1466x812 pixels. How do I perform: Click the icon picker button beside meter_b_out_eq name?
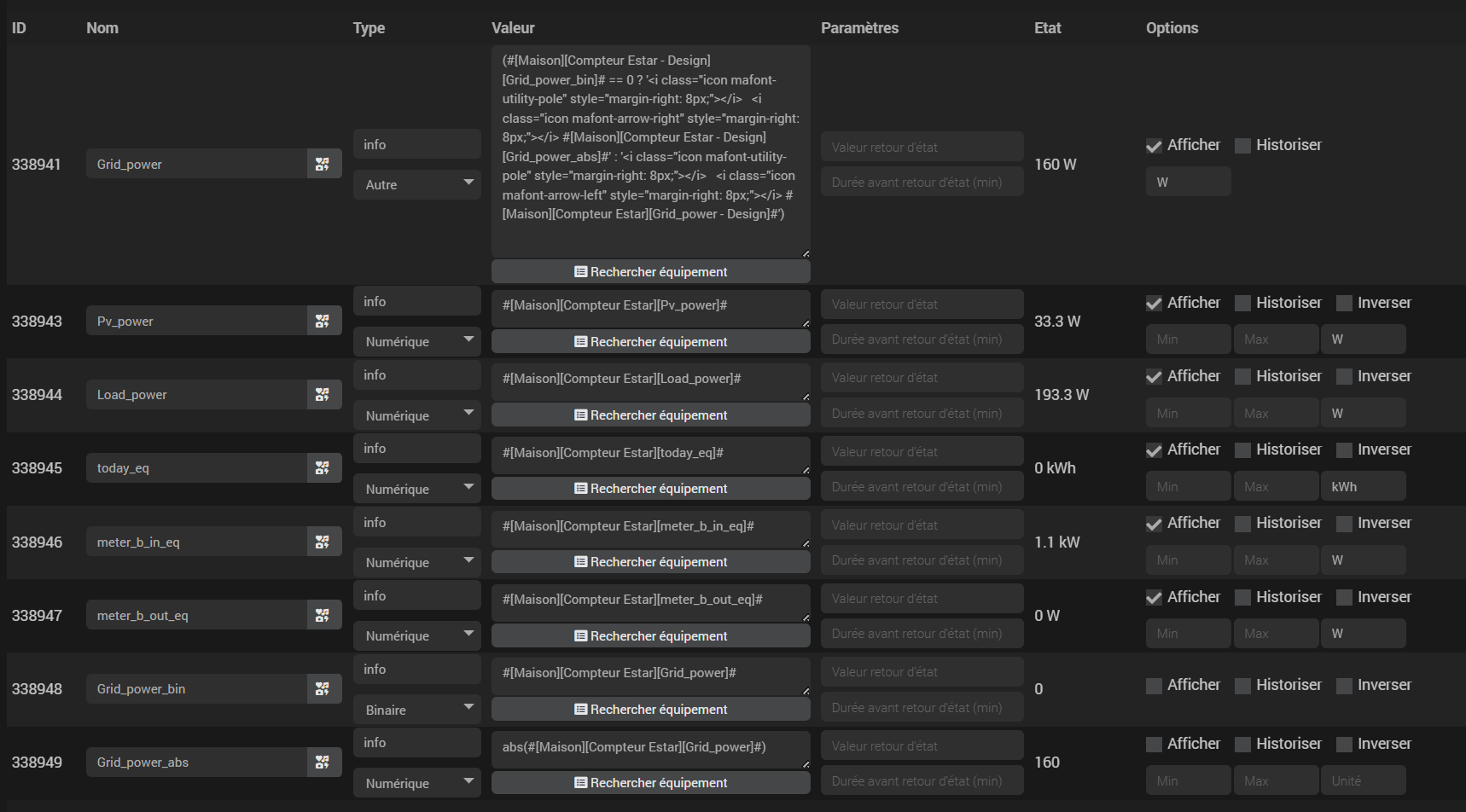coord(323,615)
